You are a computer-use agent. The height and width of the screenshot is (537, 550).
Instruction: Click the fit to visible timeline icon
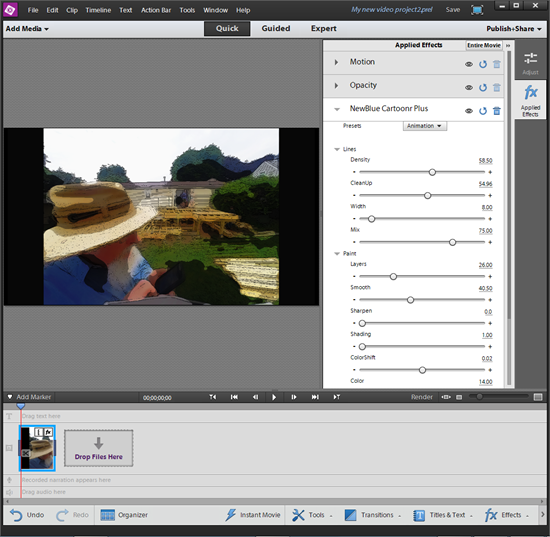[446, 397]
